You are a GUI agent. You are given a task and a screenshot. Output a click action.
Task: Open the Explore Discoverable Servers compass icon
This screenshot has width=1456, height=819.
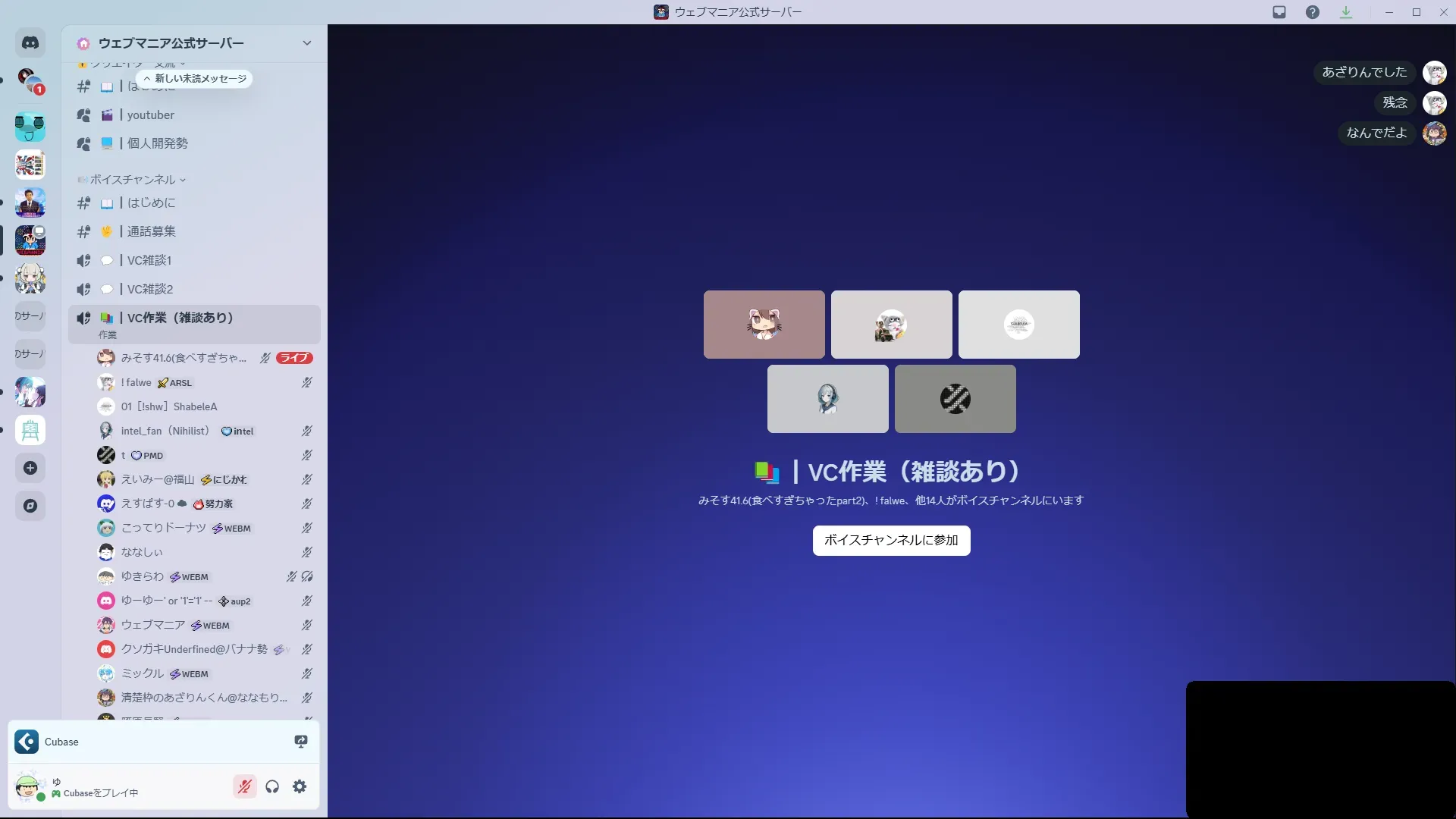tap(30, 506)
